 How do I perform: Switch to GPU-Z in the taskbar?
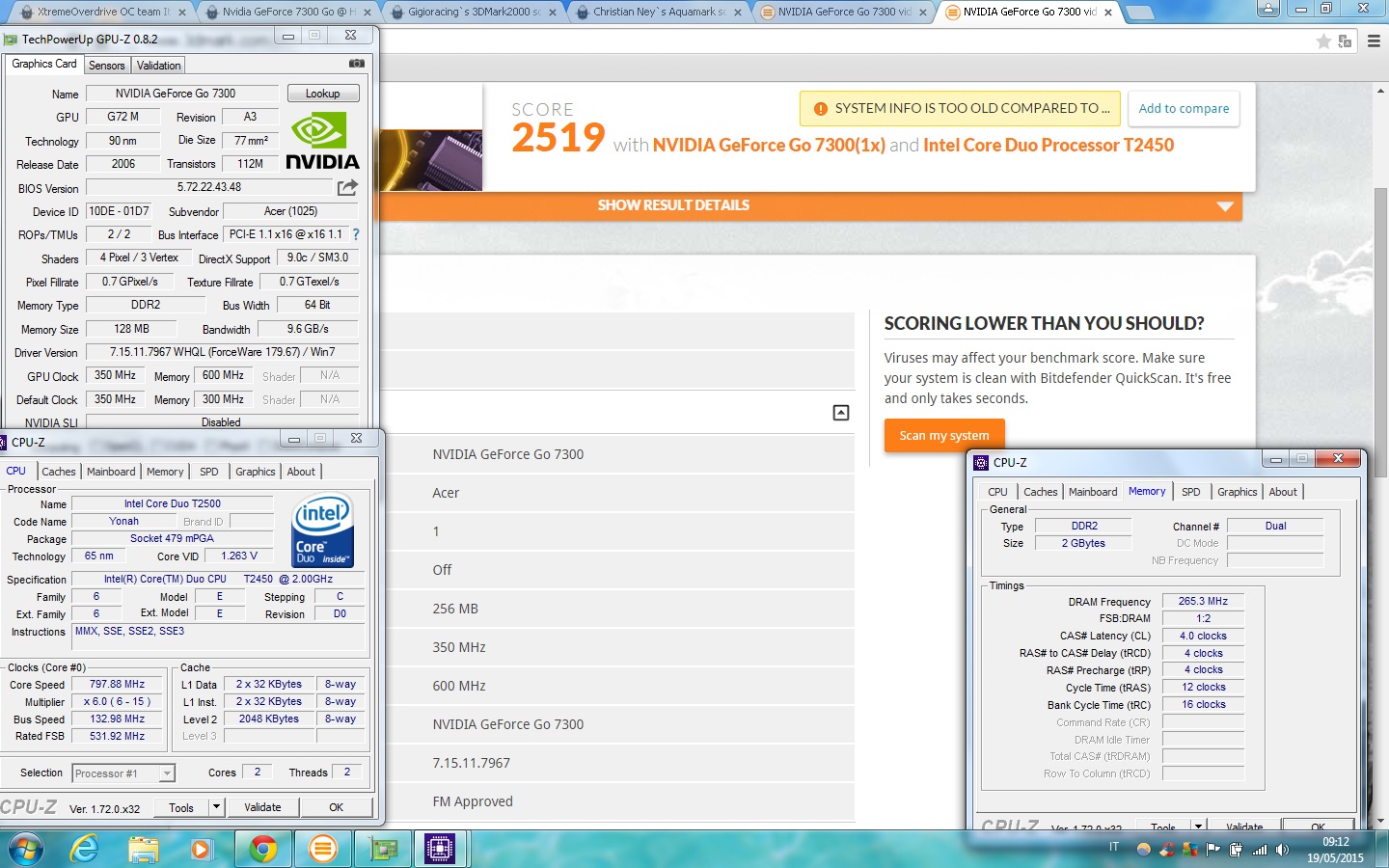click(383, 850)
